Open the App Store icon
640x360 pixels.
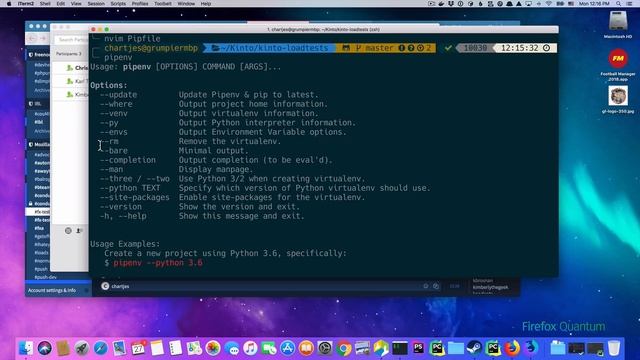(288, 348)
